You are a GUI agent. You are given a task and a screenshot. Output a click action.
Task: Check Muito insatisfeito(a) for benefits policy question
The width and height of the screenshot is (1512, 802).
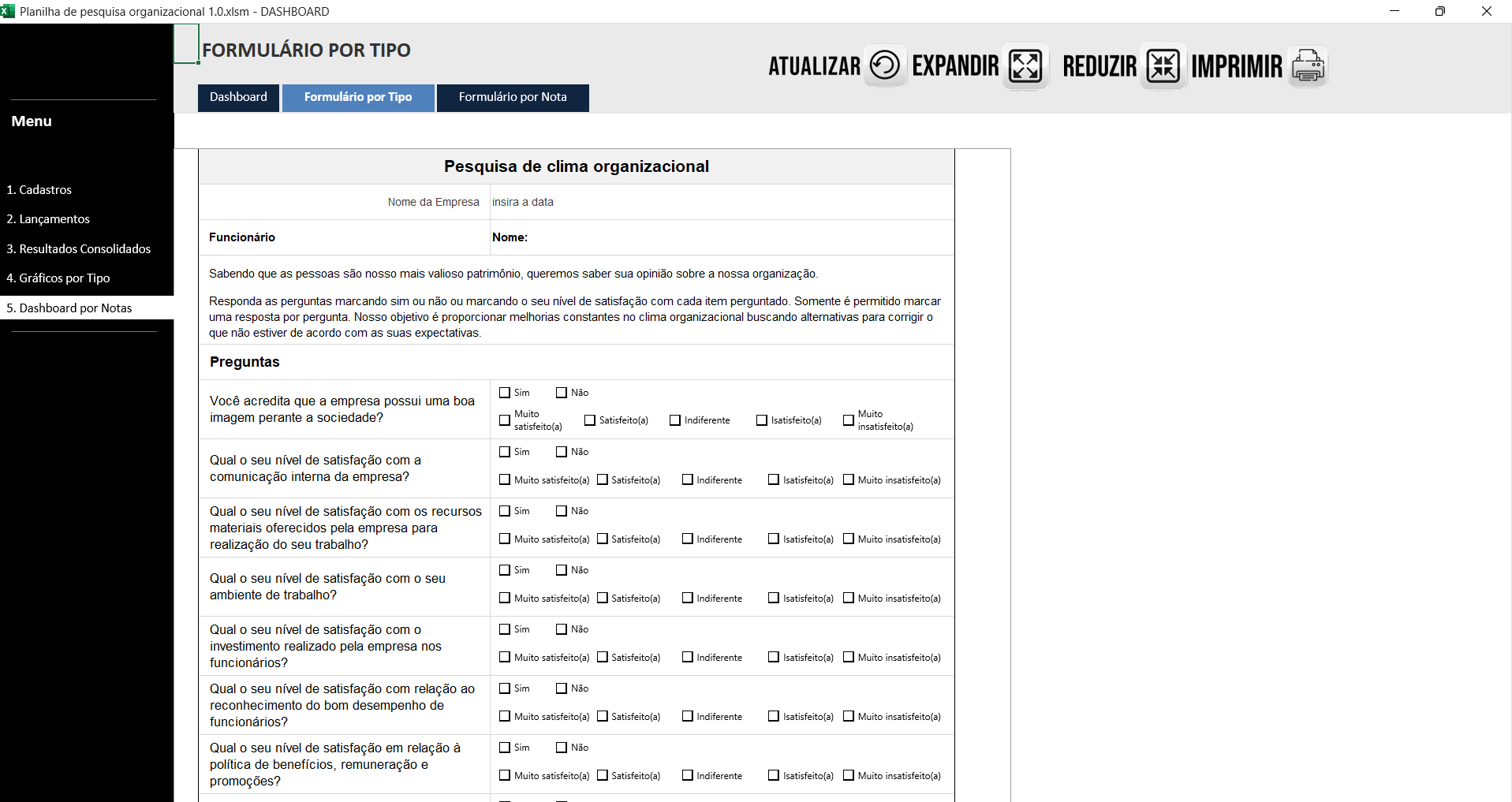click(849, 776)
